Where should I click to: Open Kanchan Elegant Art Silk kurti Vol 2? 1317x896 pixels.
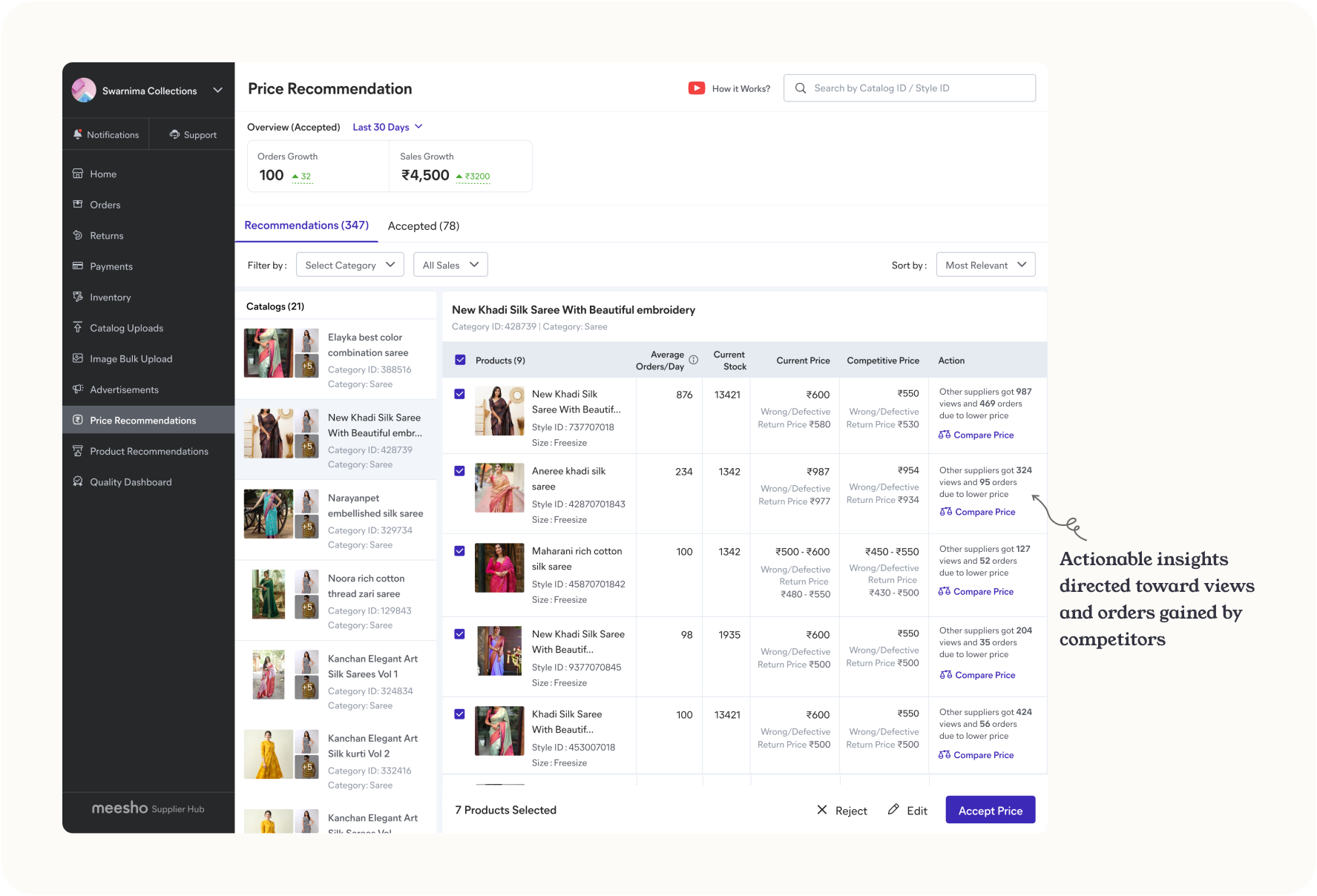click(x=336, y=761)
